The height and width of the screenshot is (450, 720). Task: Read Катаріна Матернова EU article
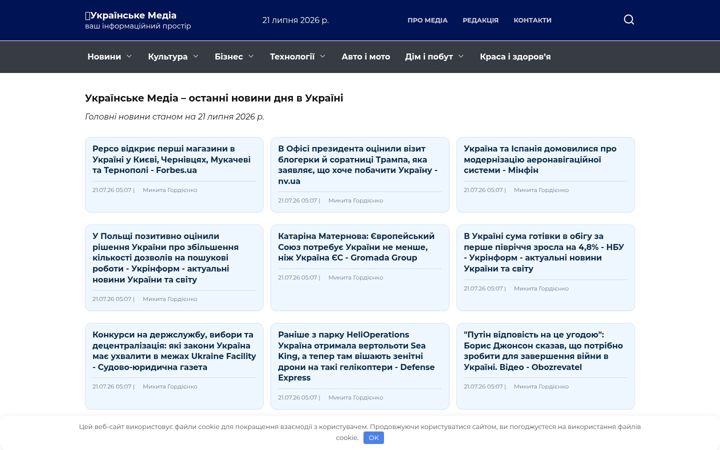pos(356,247)
